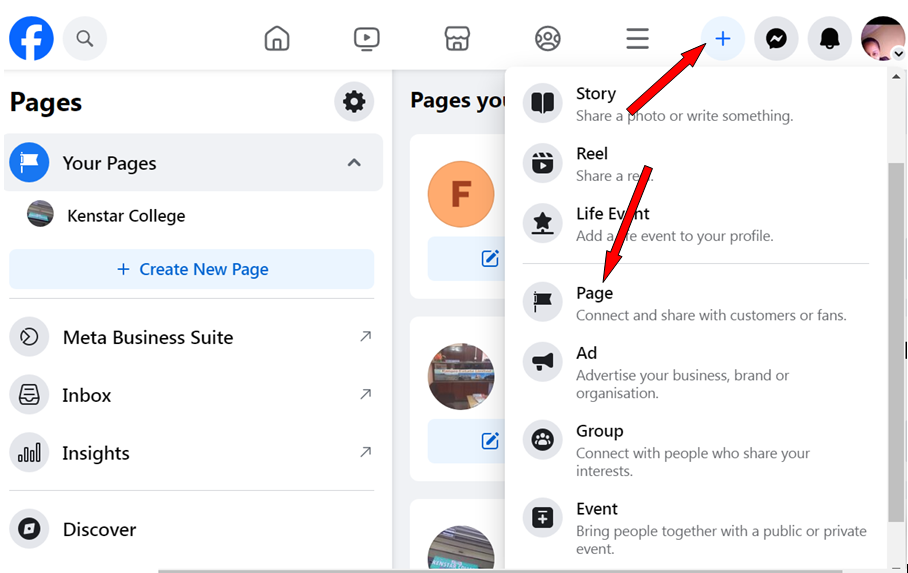The image size is (908, 573).
Task: Click the Insights bar chart icon
Action: point(29,452)
